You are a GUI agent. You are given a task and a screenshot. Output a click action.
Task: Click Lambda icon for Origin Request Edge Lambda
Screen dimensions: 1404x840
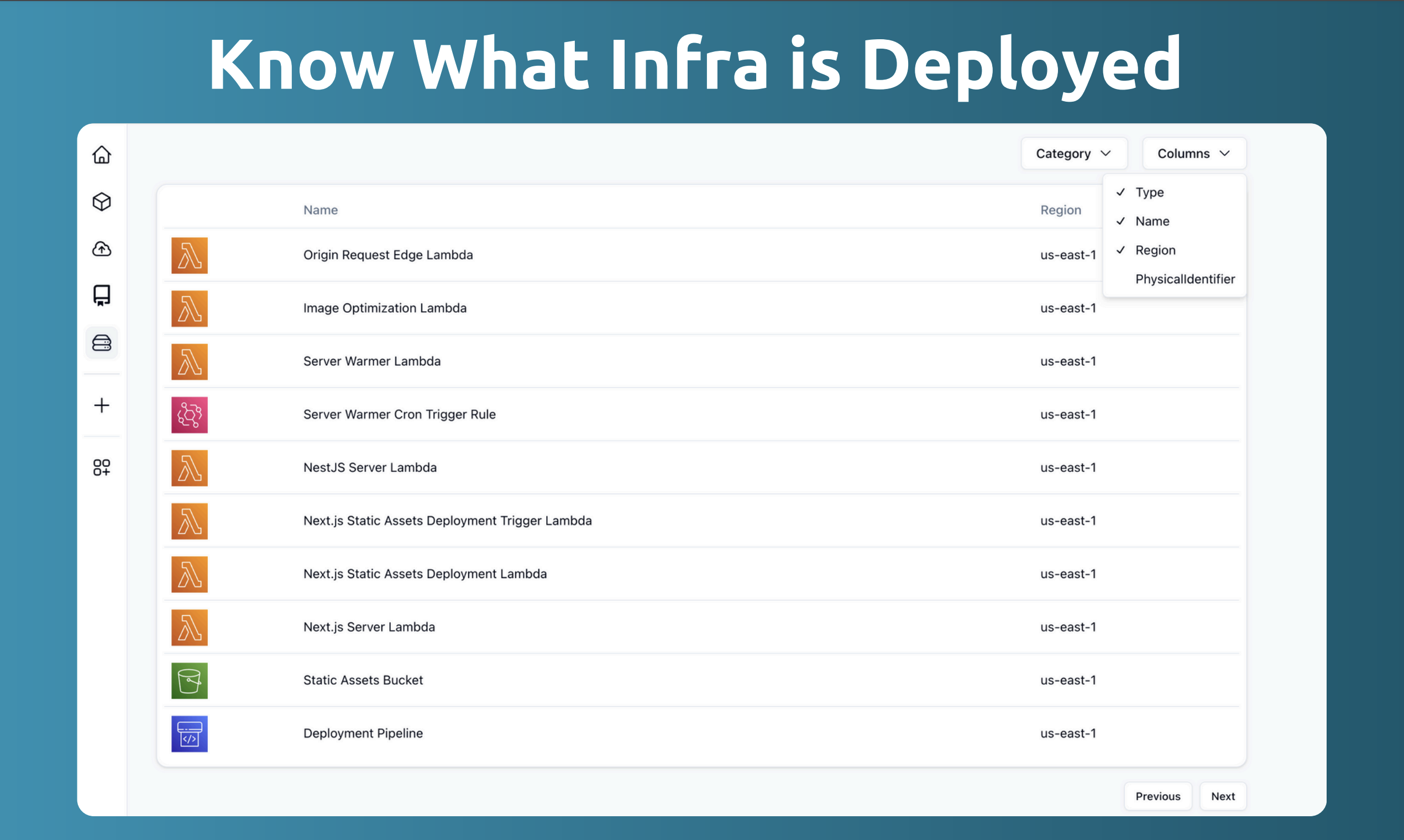pyautogui.click(x=190, y=255)
